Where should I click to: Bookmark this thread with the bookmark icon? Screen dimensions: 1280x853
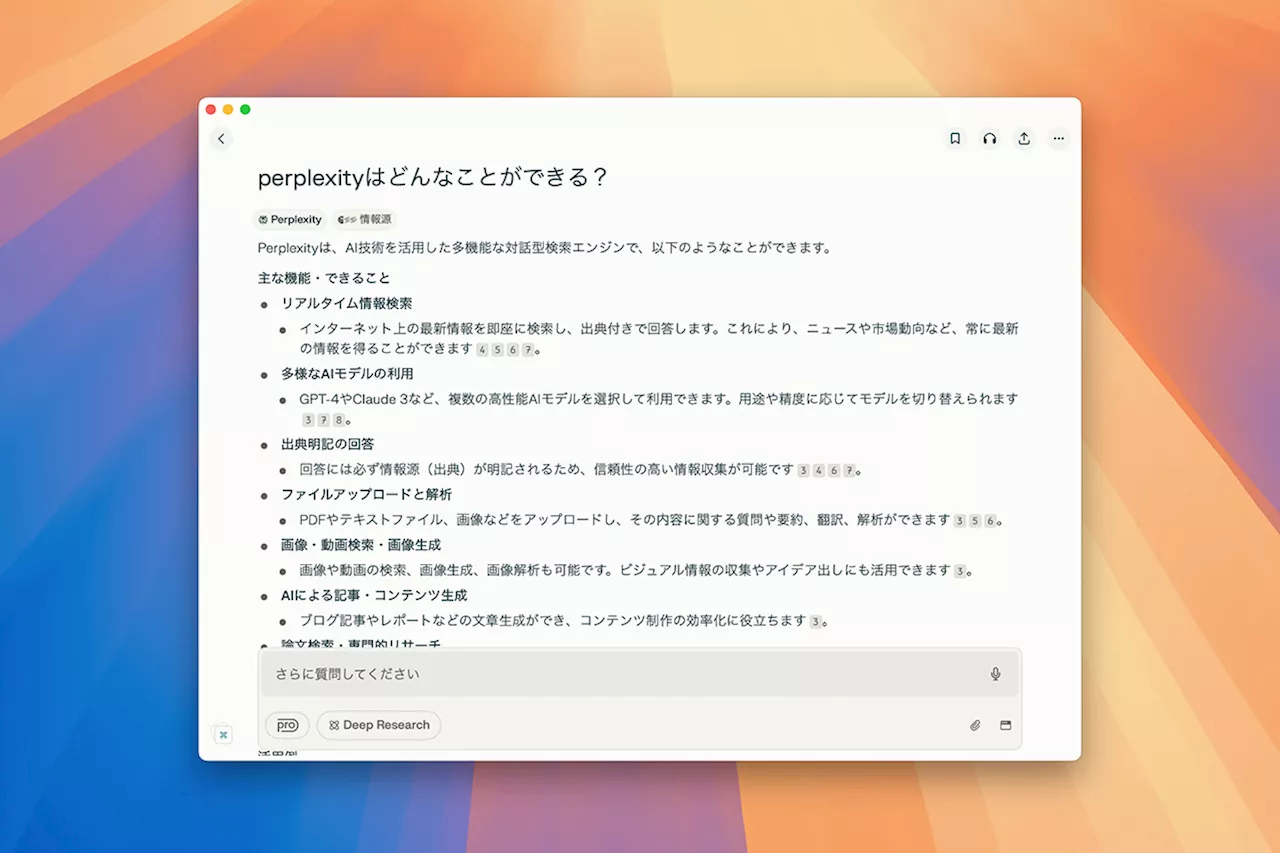(x=955, y=139)
